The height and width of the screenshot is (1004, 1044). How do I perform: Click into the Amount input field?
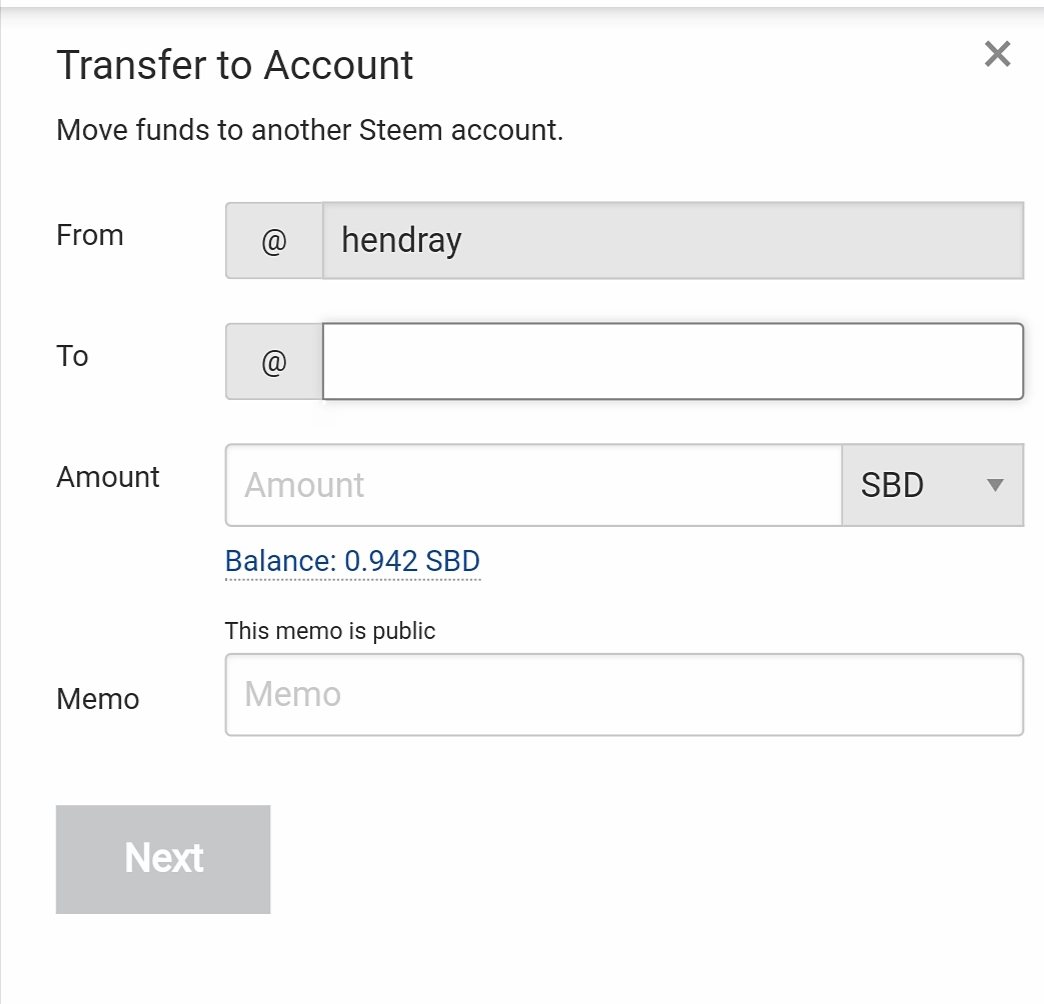click(x=534, y=485)
